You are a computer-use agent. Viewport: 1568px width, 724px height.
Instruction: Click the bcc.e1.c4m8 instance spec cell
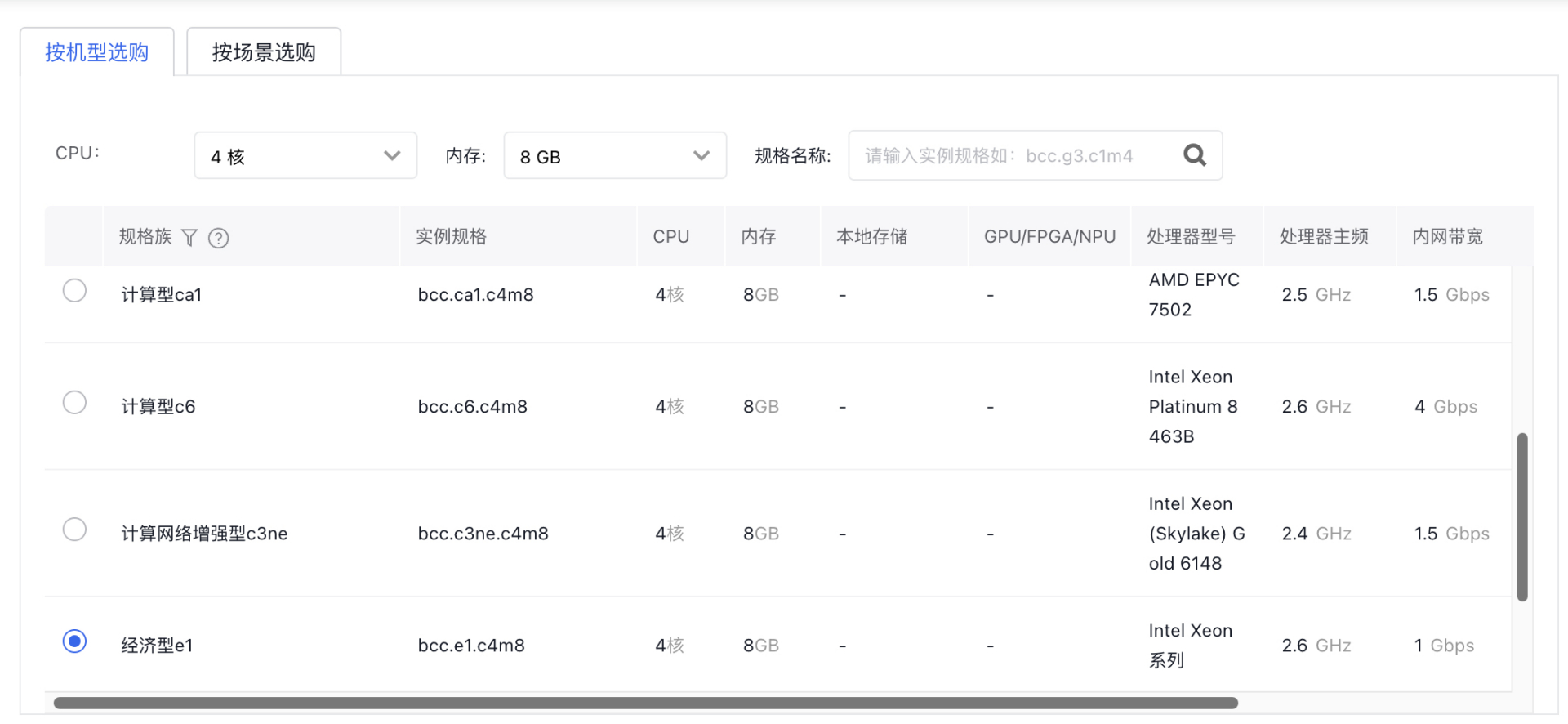coord(471,646)
